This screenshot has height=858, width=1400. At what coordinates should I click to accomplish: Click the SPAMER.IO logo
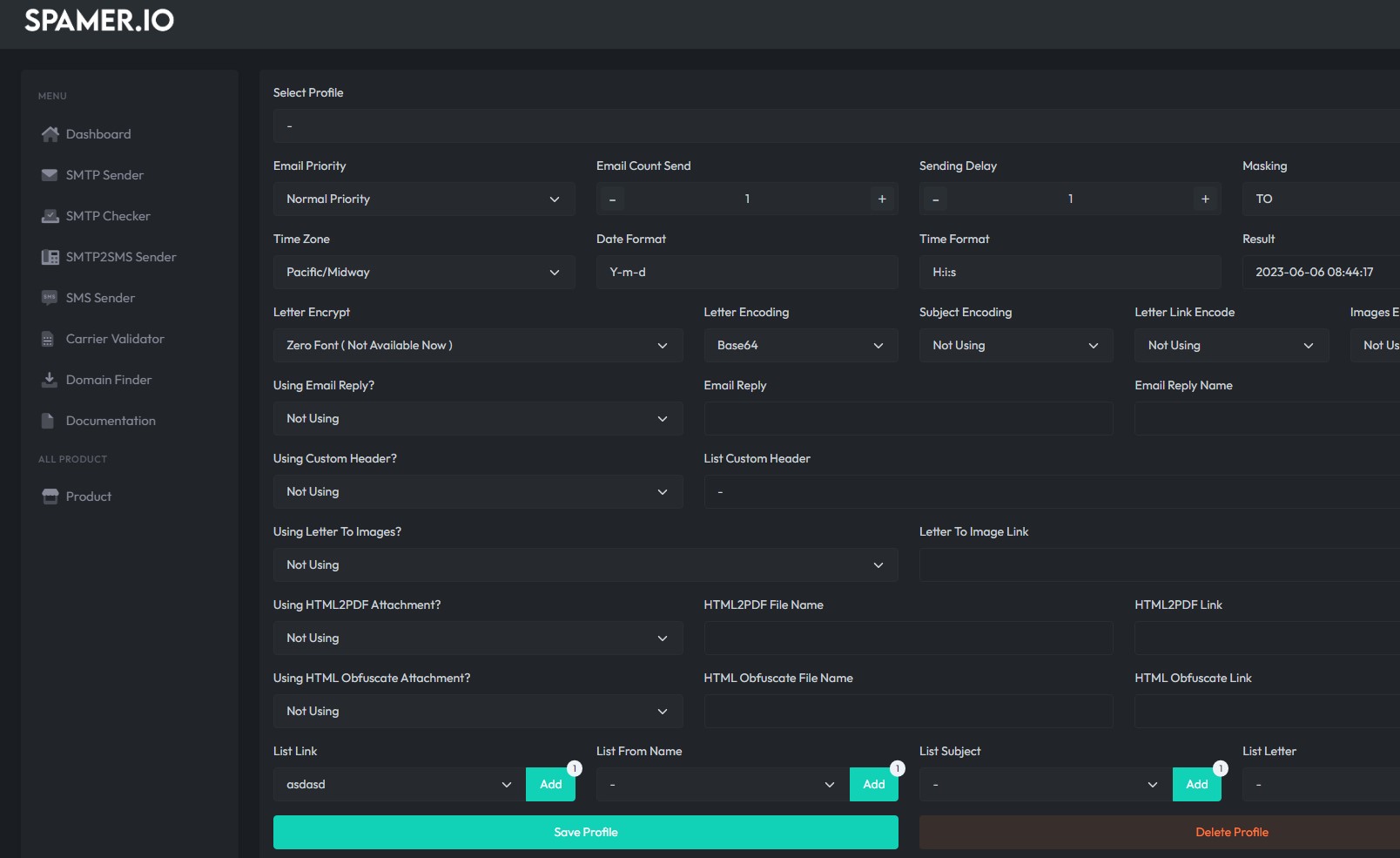99,20
